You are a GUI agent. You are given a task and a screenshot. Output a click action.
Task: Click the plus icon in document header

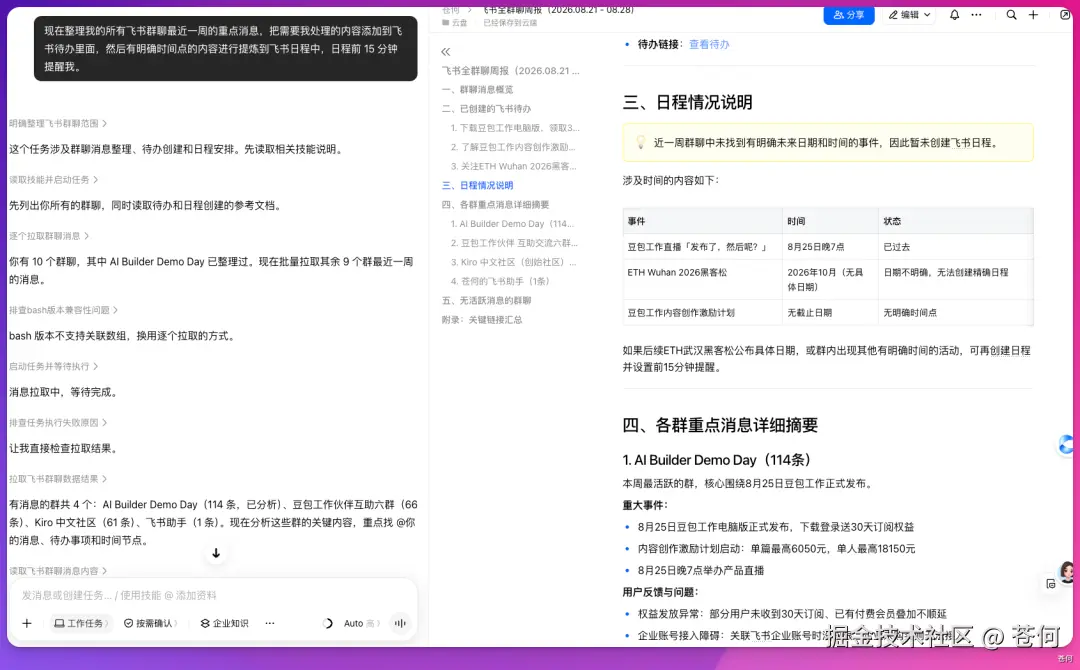pos(1033,14)
